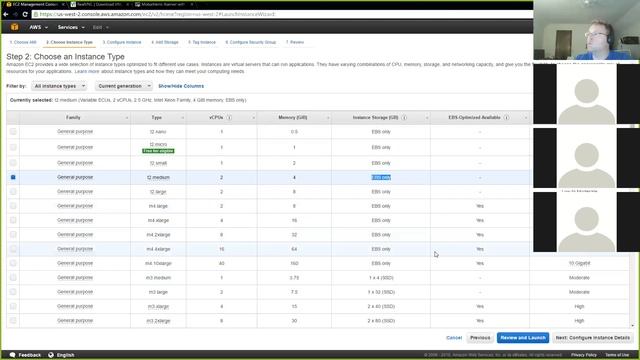640x360 pixels.
Task: Click the Show/Hide Columns link
Action: tap(181, 86)
